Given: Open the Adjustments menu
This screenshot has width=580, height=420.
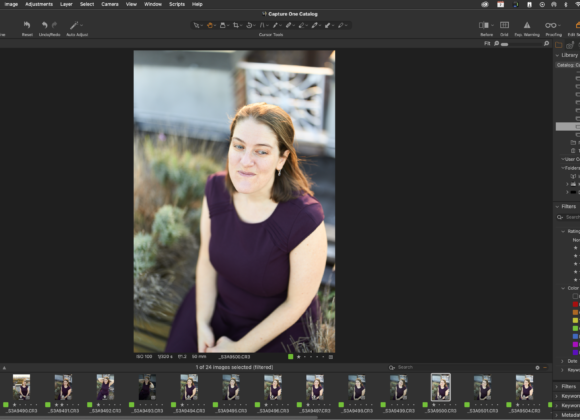Looking at the screenshot, I should click(39, 4).
